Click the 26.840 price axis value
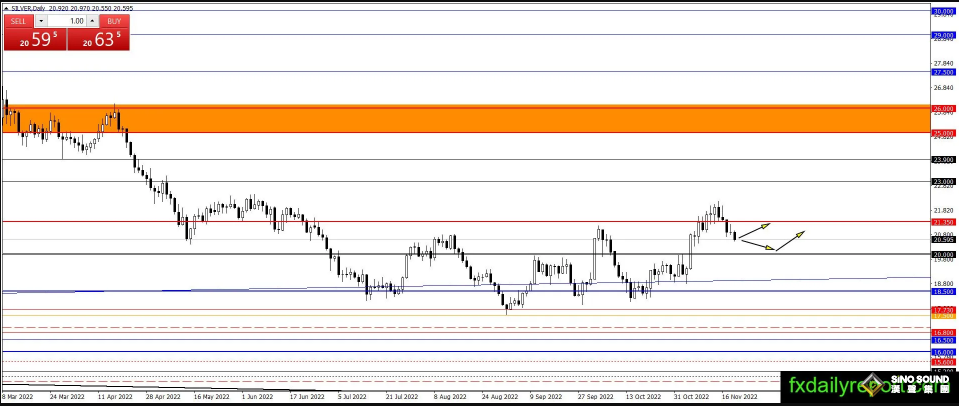 click(x=942, y=87)
